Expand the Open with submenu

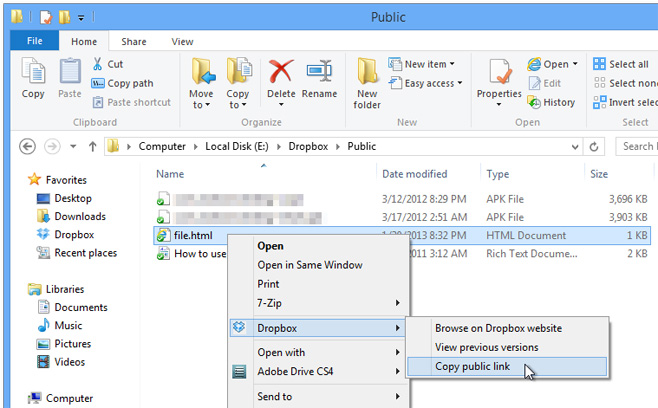397,352
